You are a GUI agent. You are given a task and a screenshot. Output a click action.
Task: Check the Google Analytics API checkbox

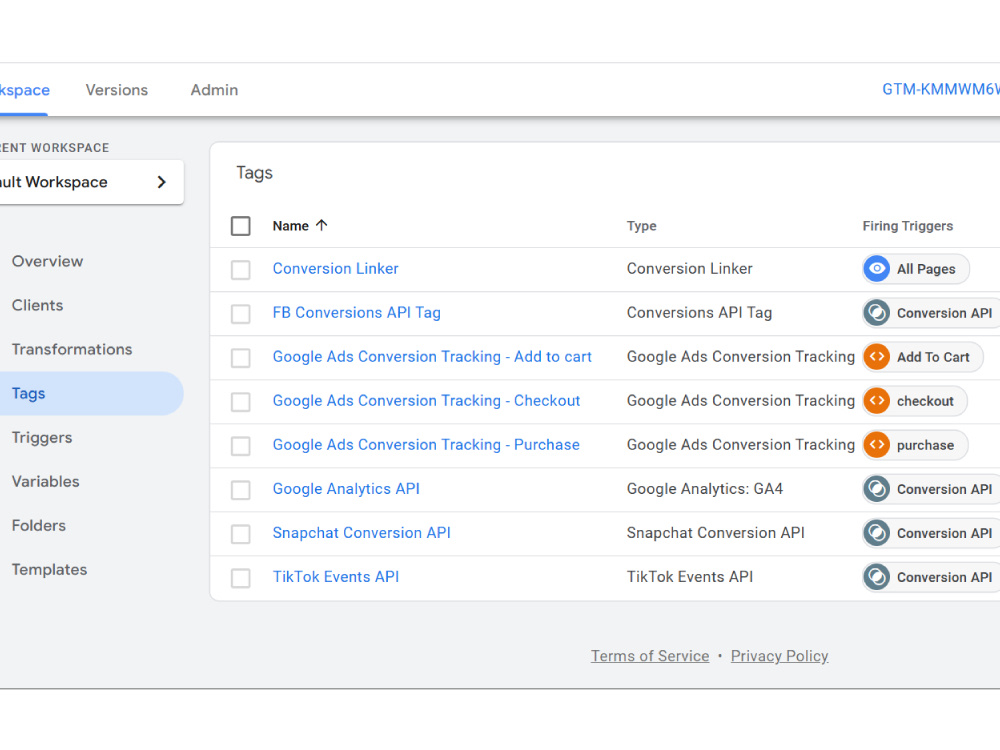coord(240,490)
